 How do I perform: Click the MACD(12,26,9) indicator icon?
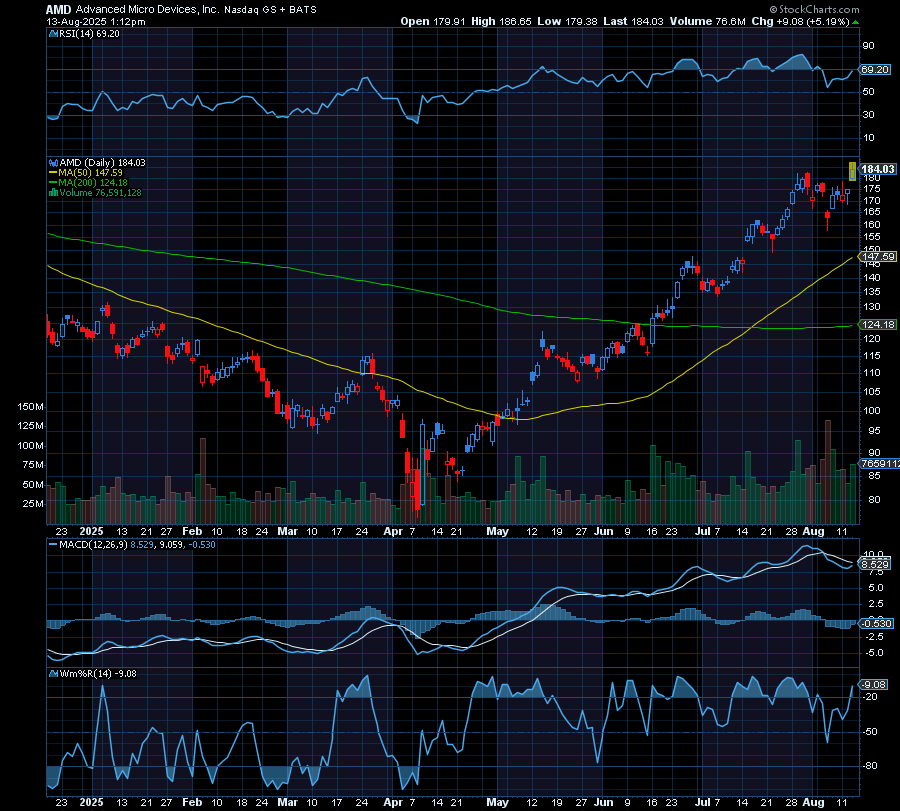(53, 545)
